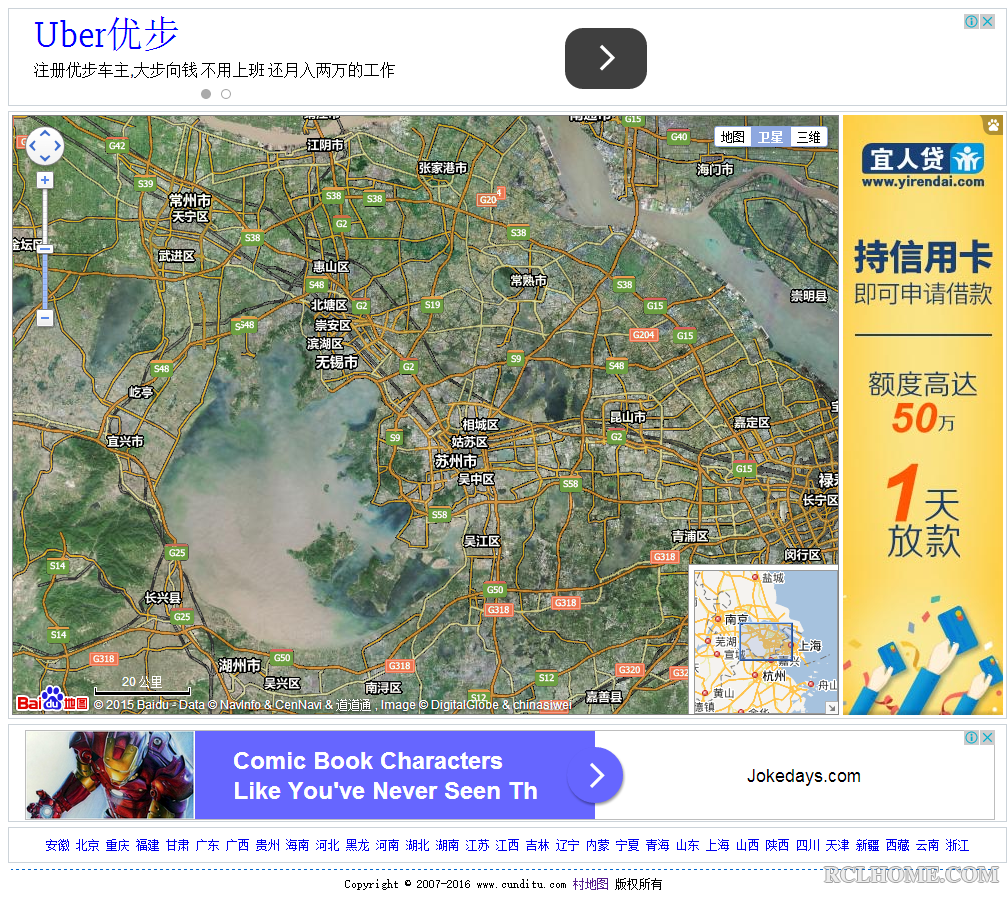
Task: Open the 广东 province link
Action: pyautogui.click(x=207, y=845)
